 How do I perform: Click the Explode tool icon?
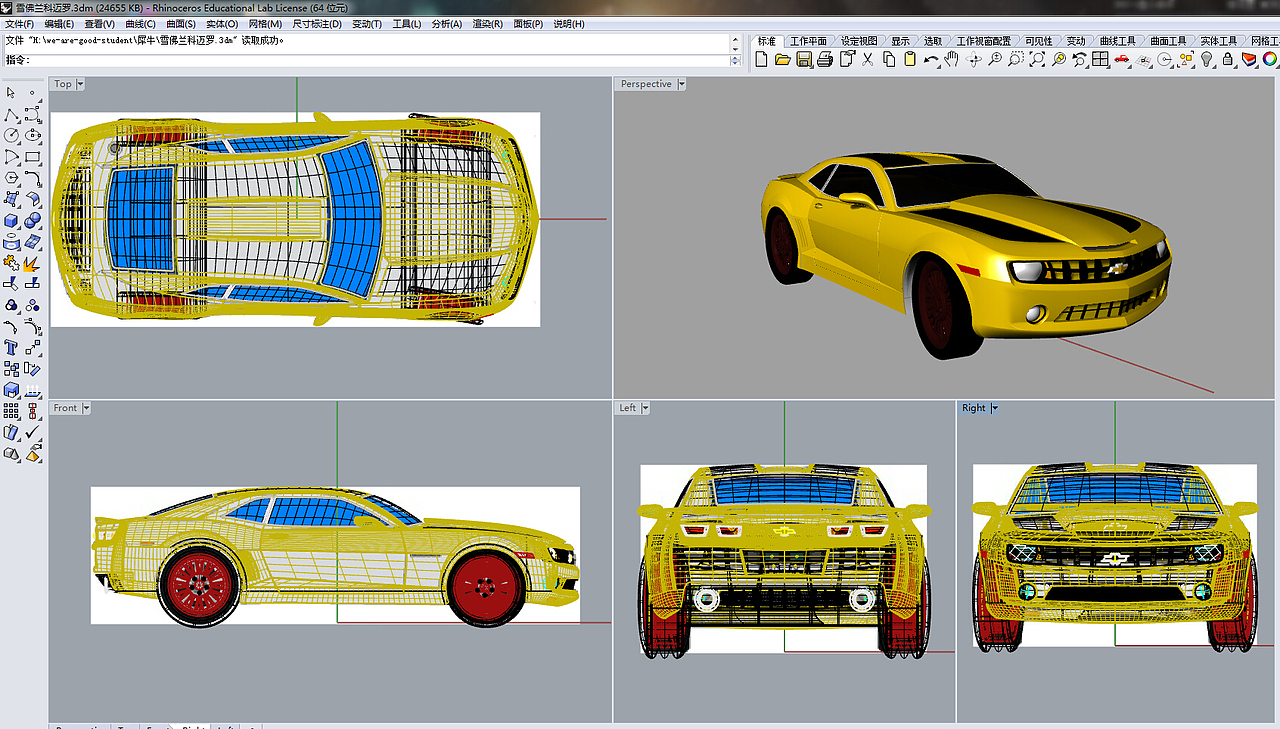click(33, 263)
